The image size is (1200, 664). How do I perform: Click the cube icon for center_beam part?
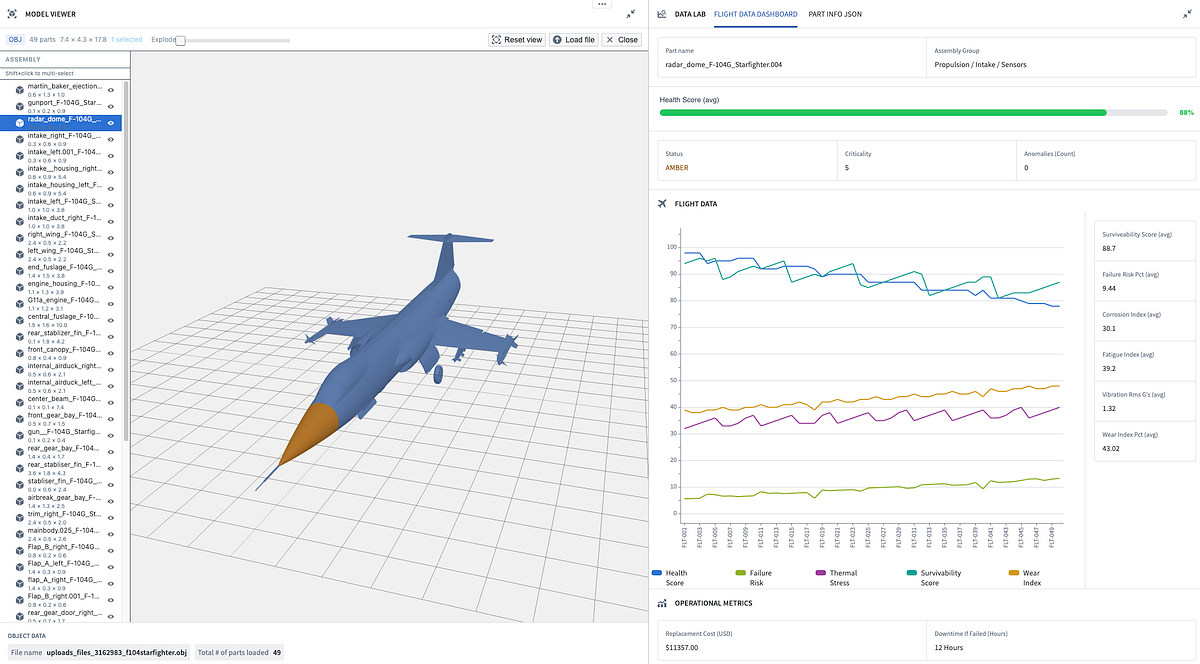[19, 403]
